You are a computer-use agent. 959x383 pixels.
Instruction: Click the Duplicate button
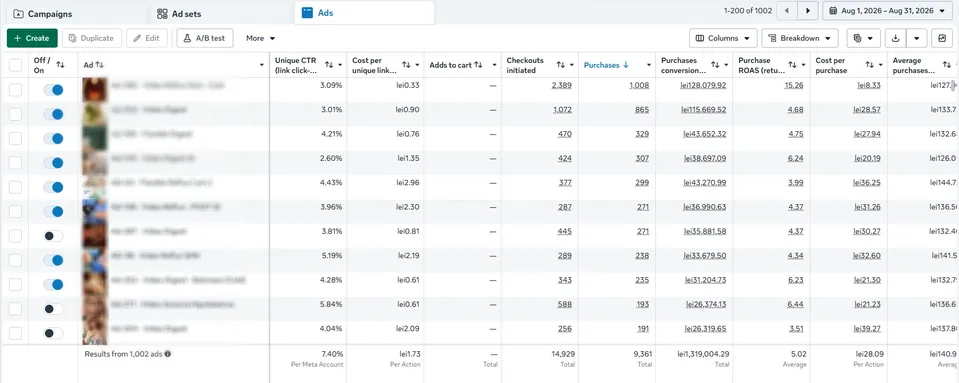point(92,38)
